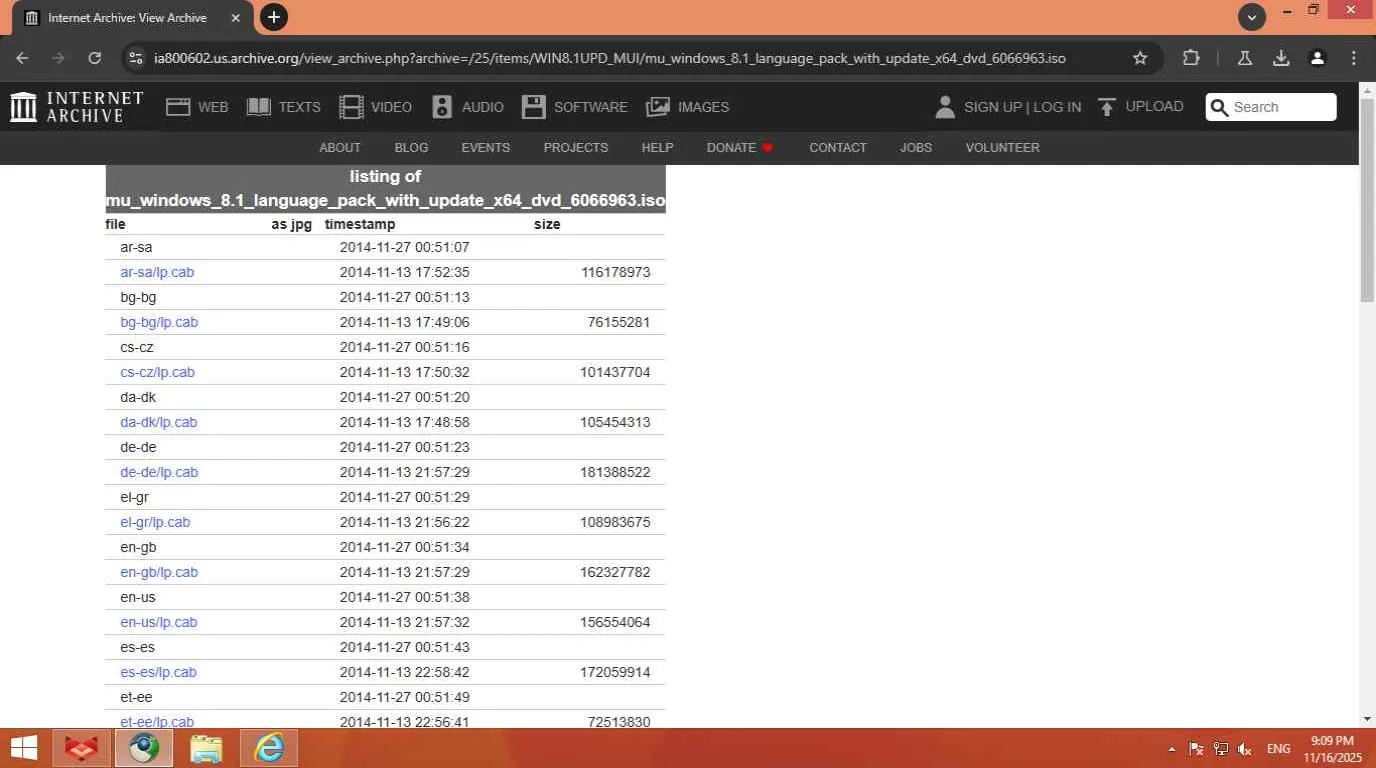This screenshot has height=768, width=1376.
Task: Open the Windows Start button
Action: 24,748
